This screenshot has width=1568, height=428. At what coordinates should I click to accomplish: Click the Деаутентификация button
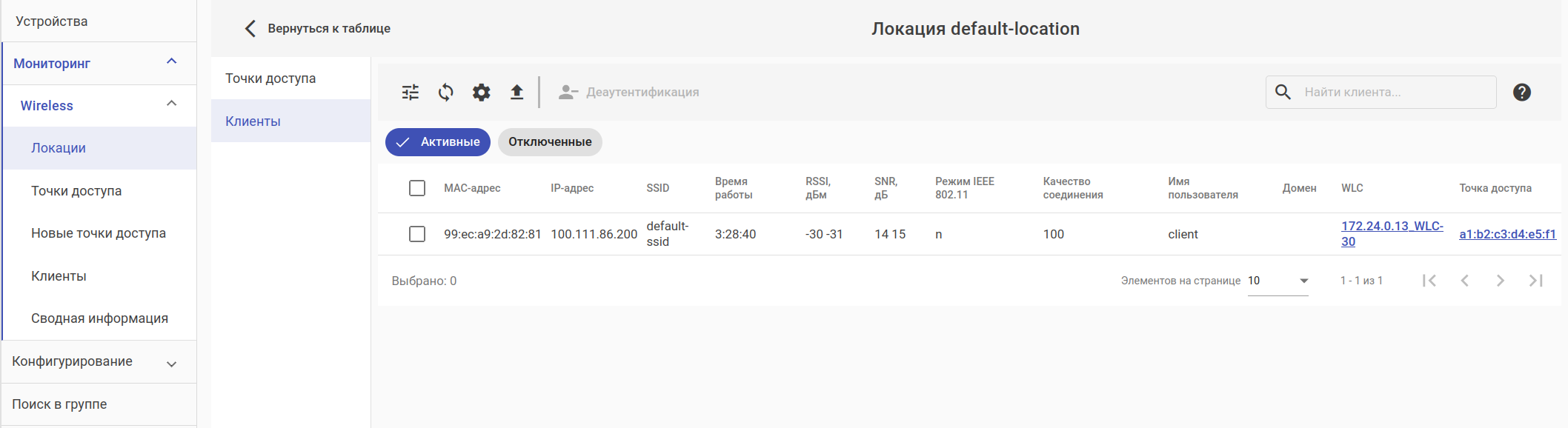(629, 92)
